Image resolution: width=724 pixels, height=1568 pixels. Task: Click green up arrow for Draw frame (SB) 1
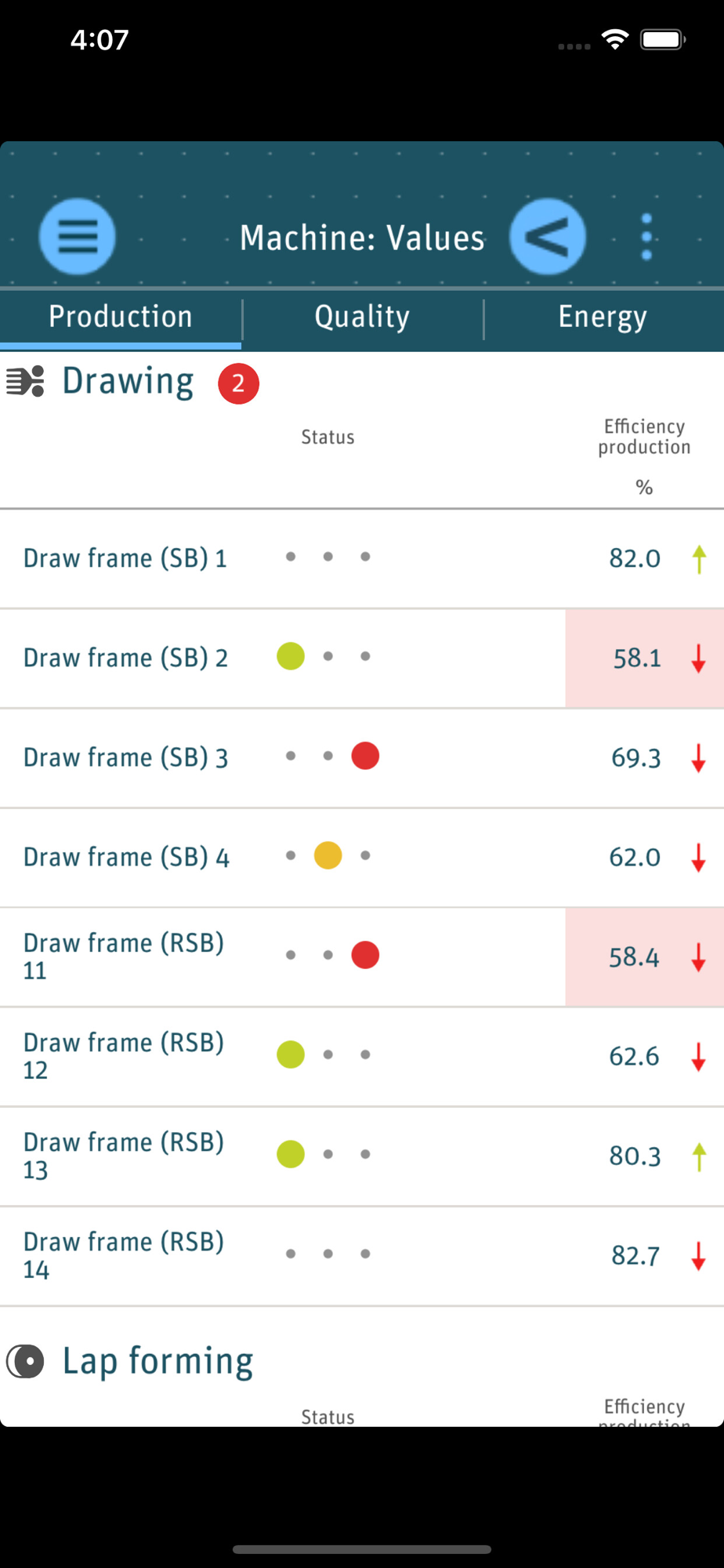(699, 559)
